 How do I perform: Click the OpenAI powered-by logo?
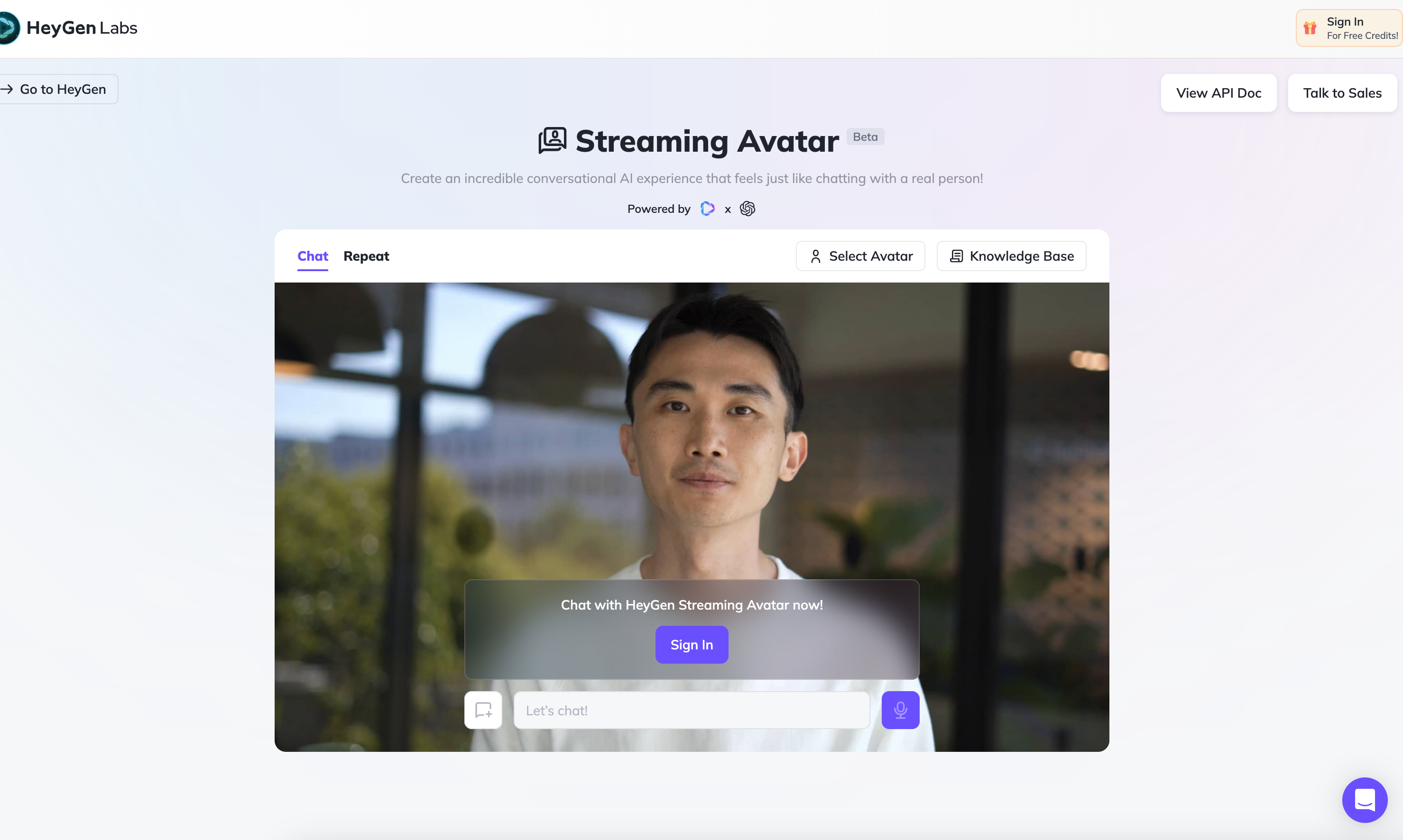coord(747,208)
